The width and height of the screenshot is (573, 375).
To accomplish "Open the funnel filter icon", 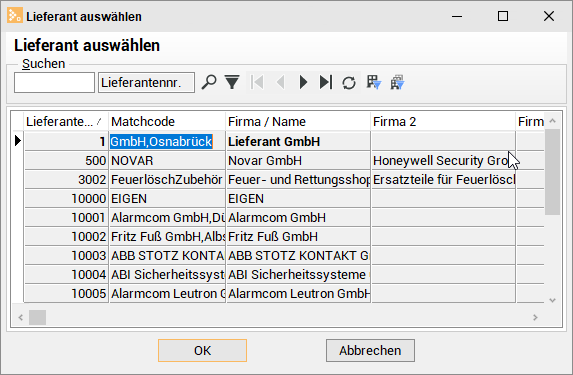I will click(232, 82).
